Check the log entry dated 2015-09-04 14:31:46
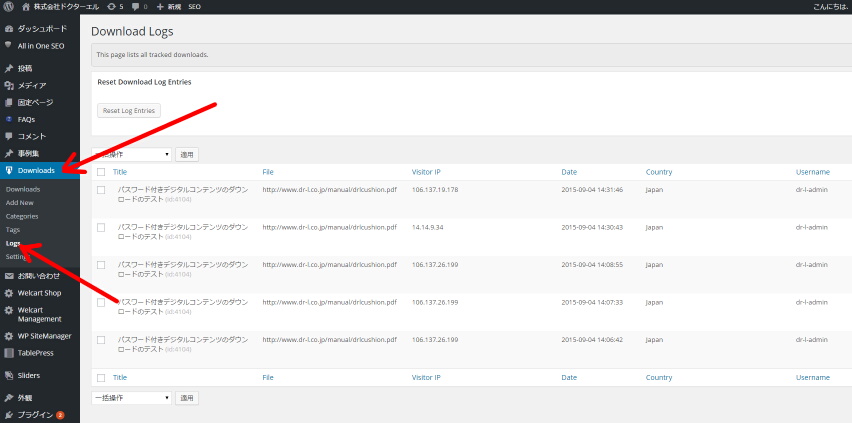The image size is (852, 423). 101,190
